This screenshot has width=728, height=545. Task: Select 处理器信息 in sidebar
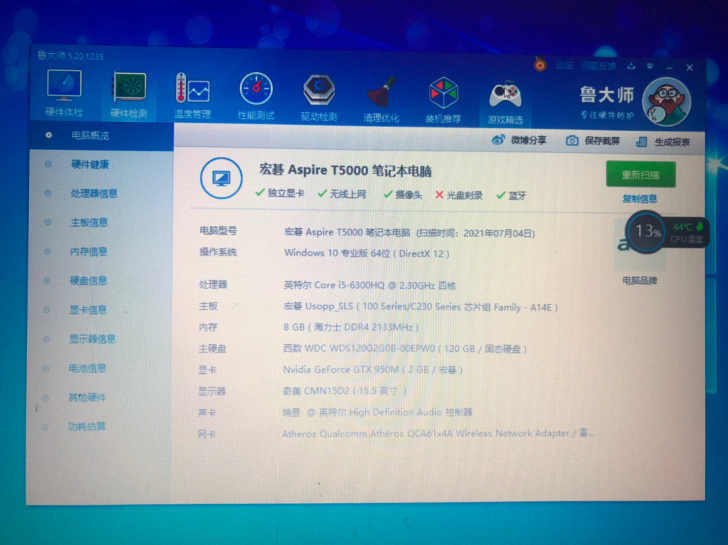click(94, 194)
